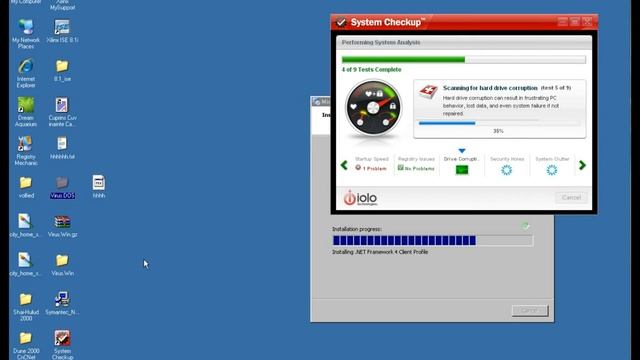Click Cancel in the .NET installer window
The image size is (640, 360).
tap(530, 311)
